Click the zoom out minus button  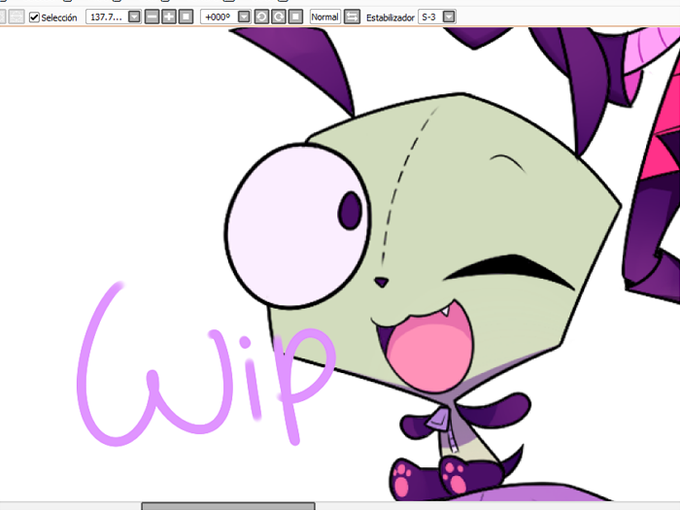152,17
